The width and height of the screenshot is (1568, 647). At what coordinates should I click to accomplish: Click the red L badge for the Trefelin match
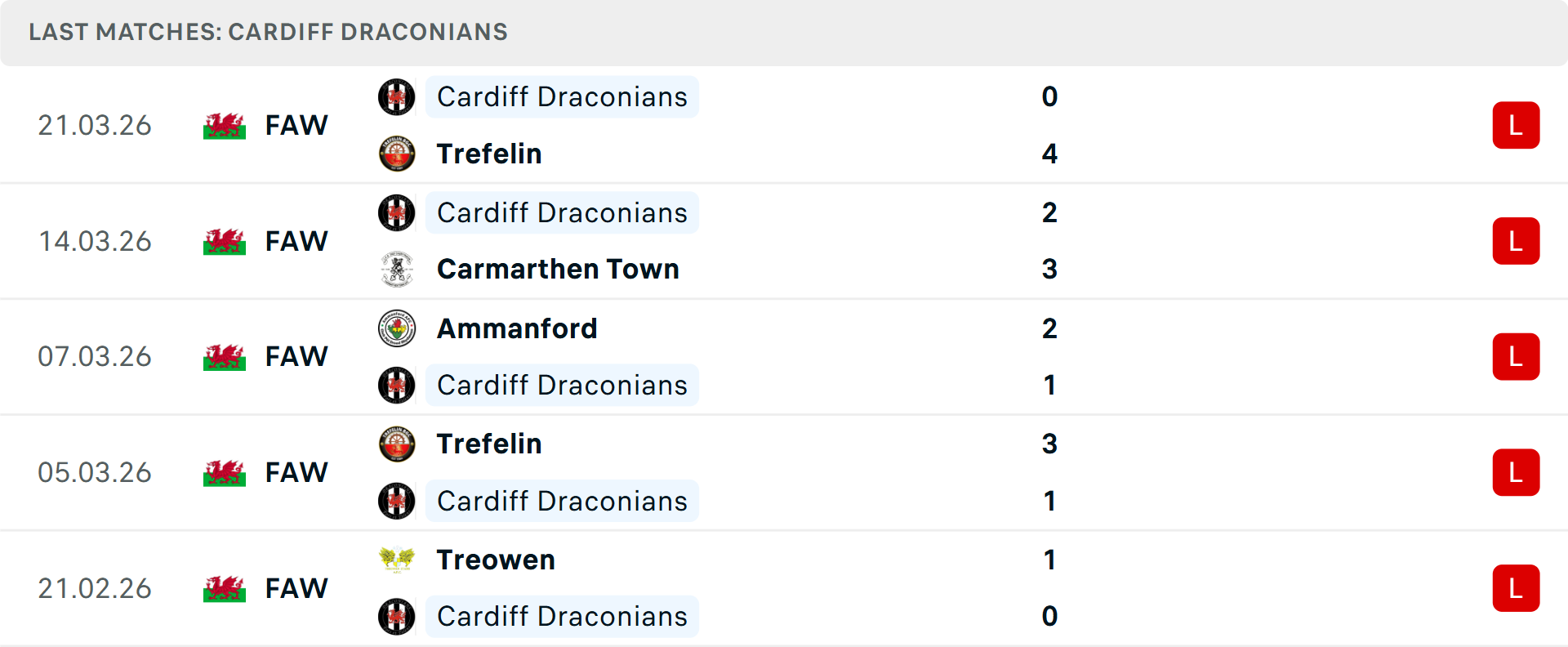point(1517,125)
